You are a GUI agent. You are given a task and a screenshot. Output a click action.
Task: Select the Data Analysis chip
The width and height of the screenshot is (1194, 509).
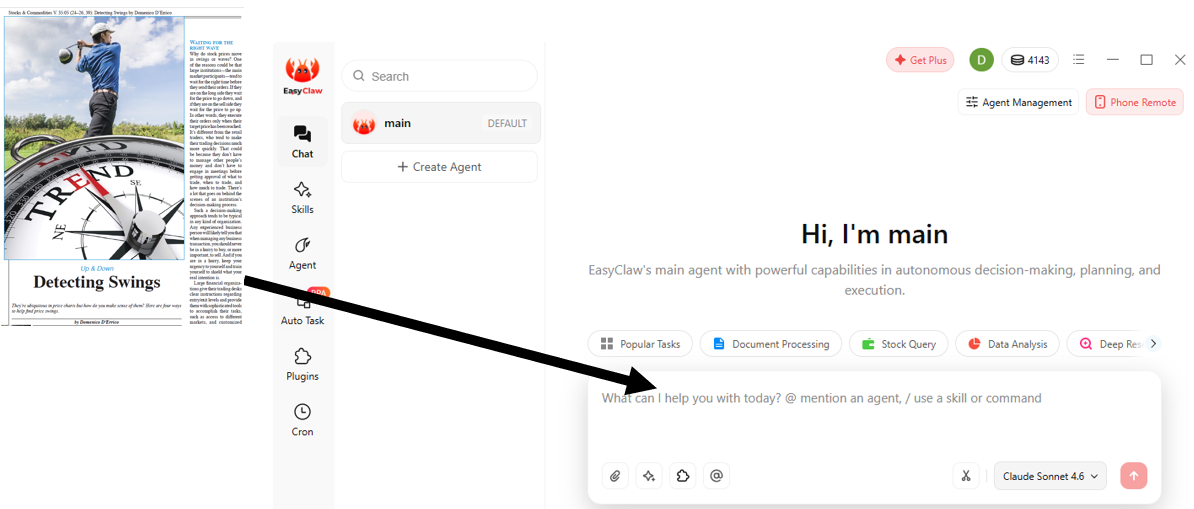tap(1007, 344)
